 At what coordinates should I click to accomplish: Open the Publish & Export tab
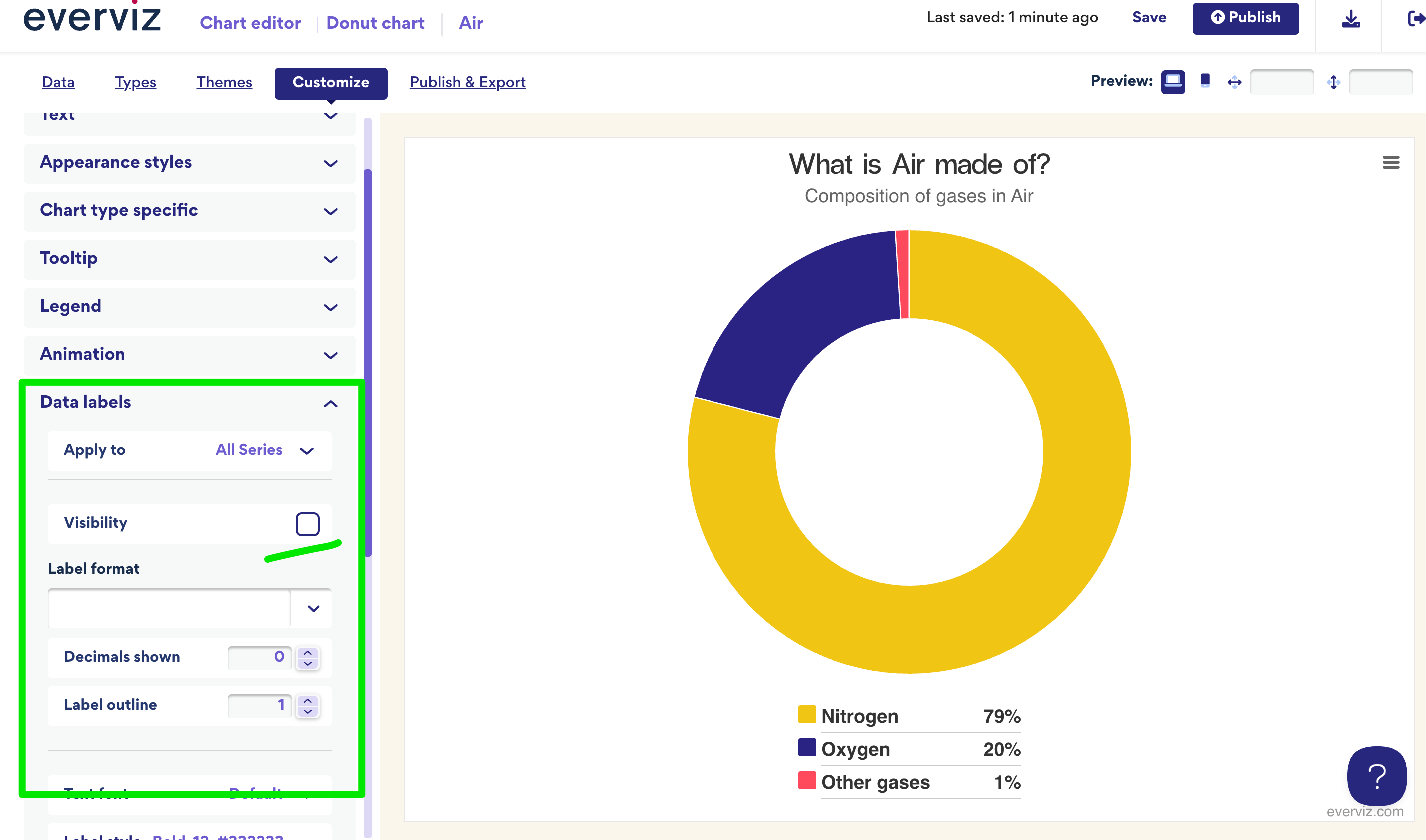(x=467, y=82)
